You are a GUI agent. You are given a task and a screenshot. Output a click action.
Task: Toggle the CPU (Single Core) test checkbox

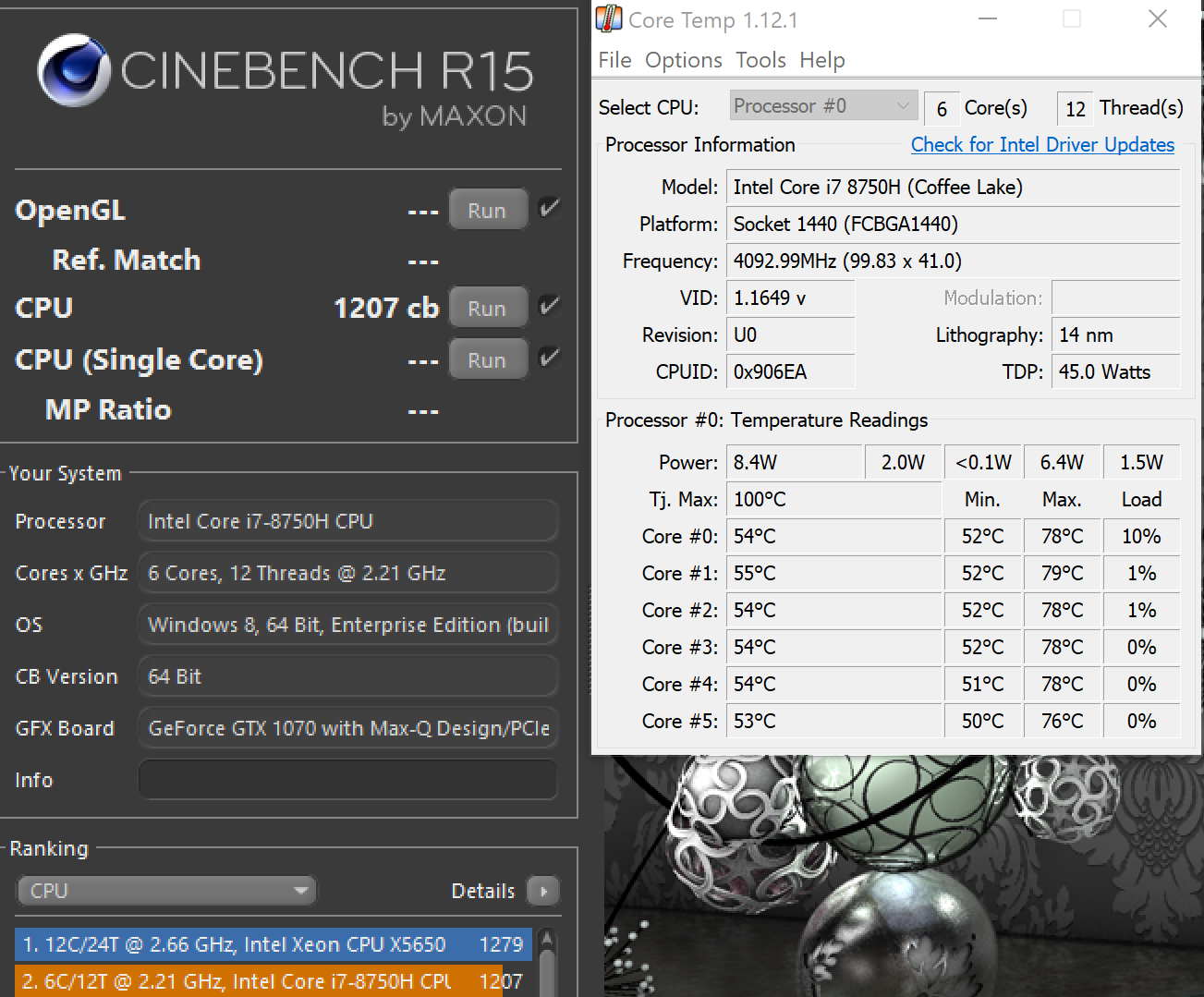(550, 358)
